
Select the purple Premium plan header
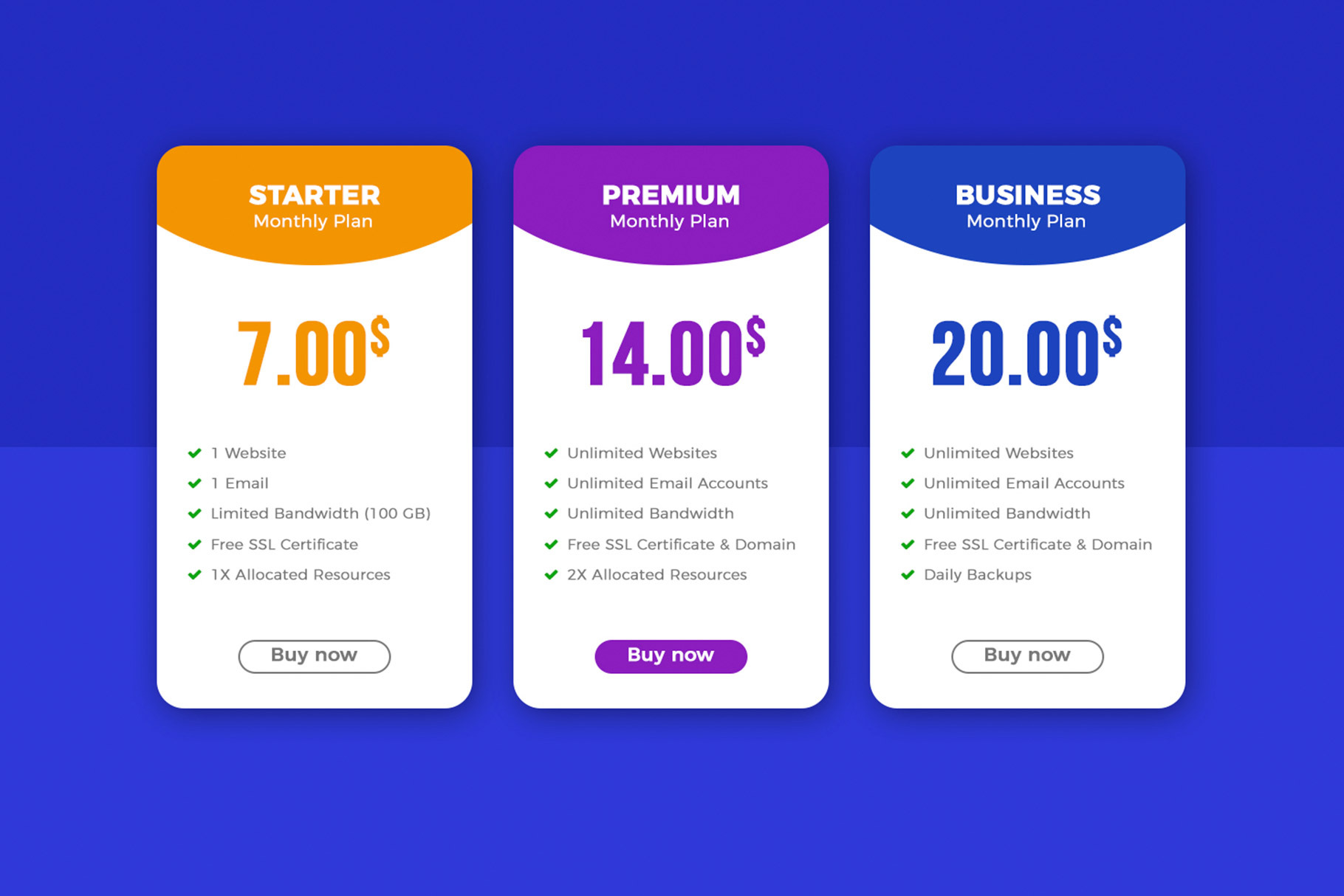coord(671,204)
